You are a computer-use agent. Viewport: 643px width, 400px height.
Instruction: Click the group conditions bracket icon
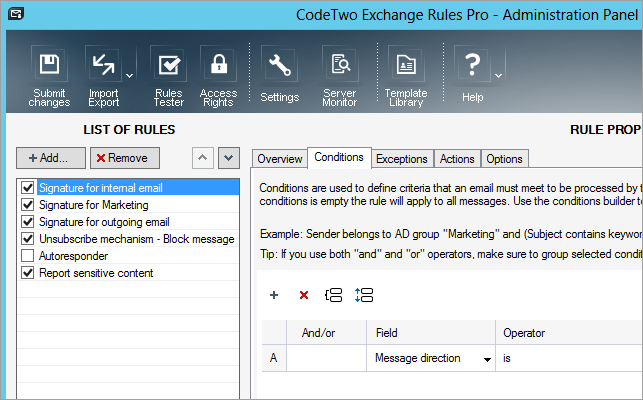333,295
